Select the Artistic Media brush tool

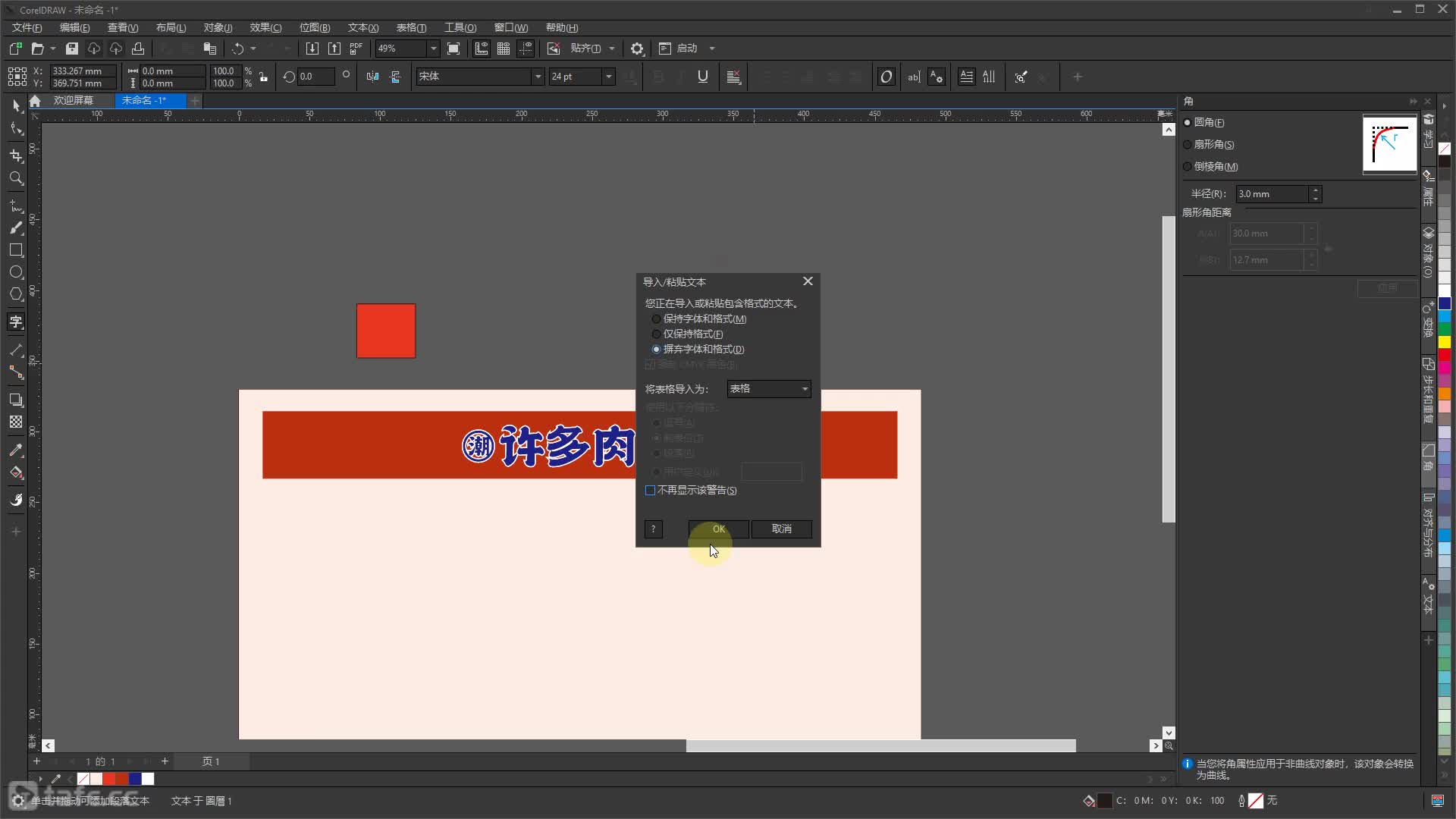coord(16,227)
